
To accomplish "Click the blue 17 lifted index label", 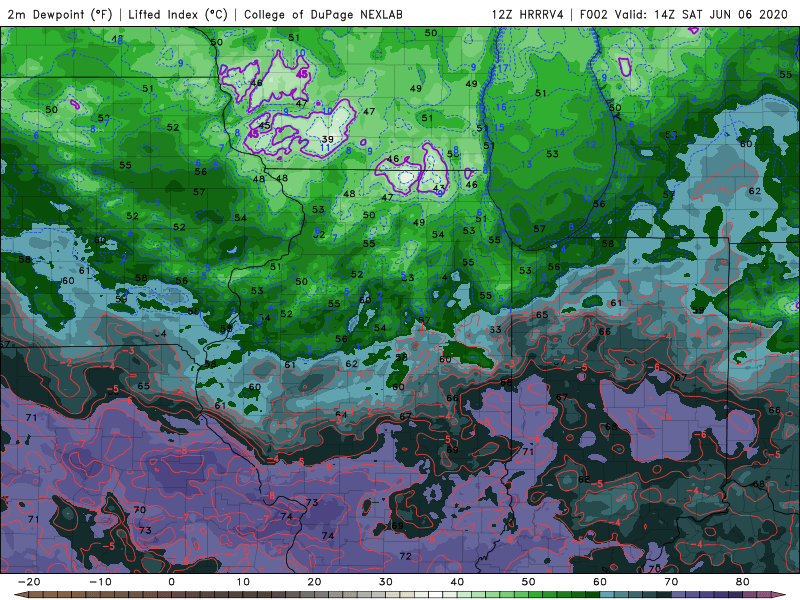I will tap(503, 68).
